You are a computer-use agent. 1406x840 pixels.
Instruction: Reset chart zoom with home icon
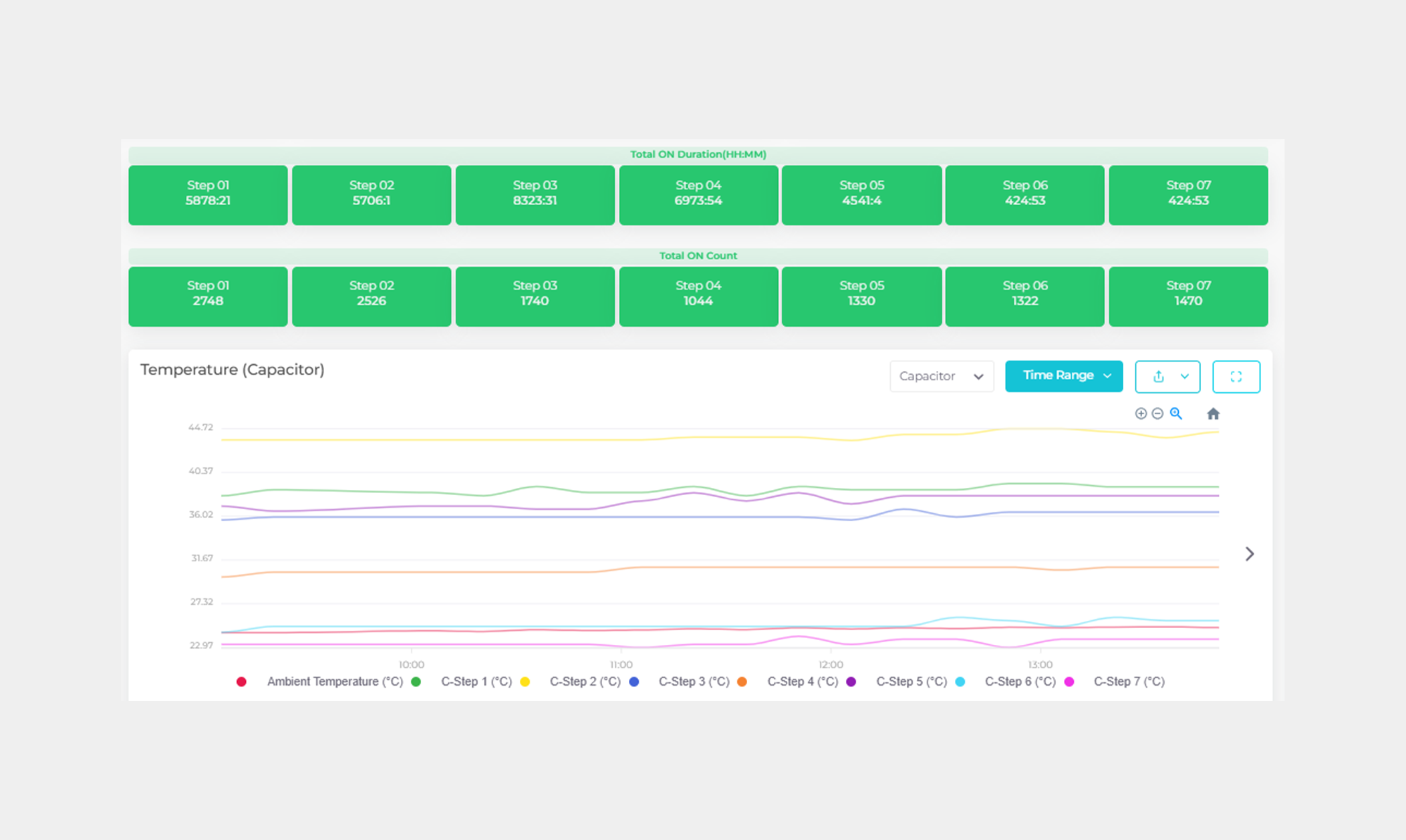[1213, 414]
